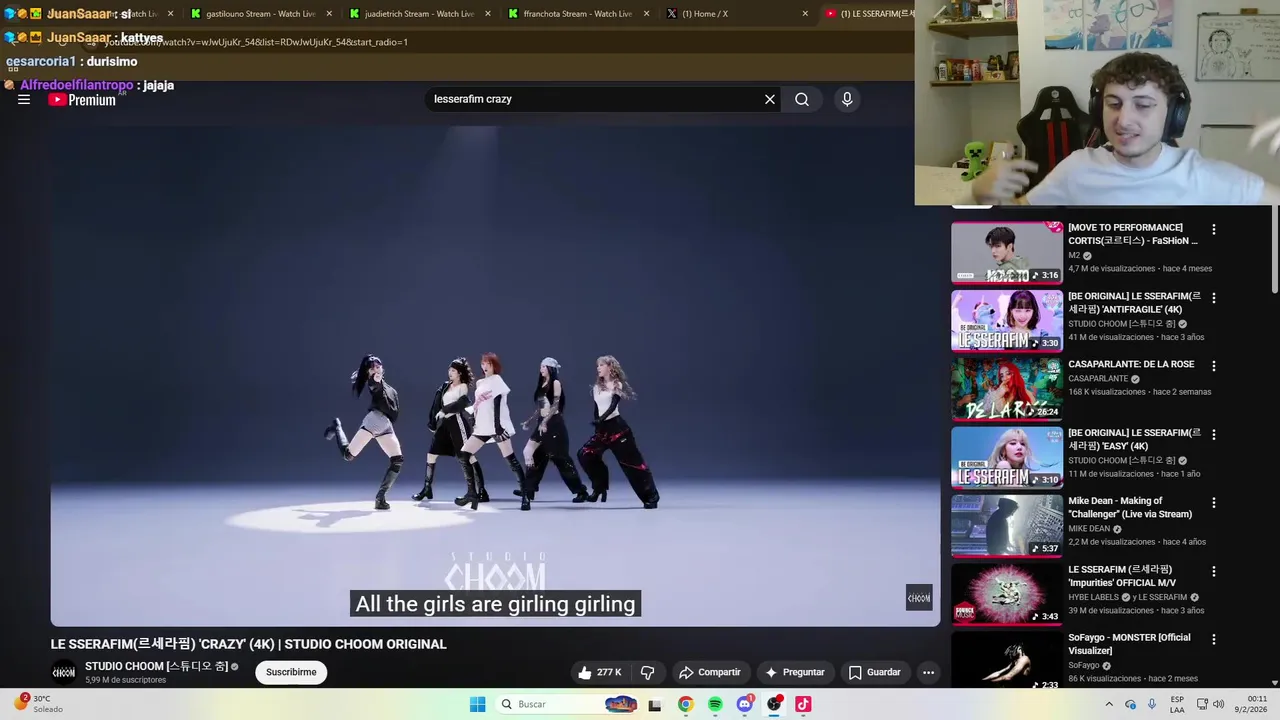Click the video player area
This screenshot has height=720, width=1280.
[x=495, y=375]
